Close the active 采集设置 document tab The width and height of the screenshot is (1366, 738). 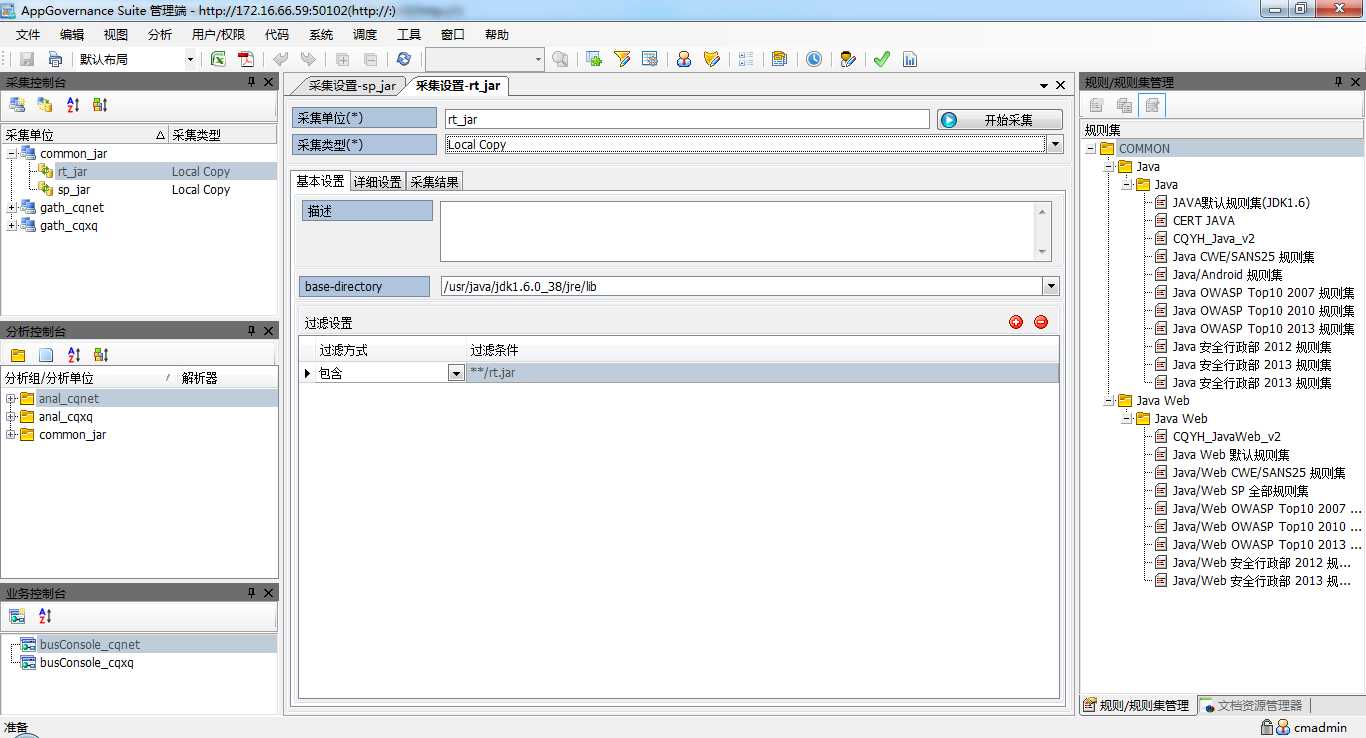pos(1061,86)
